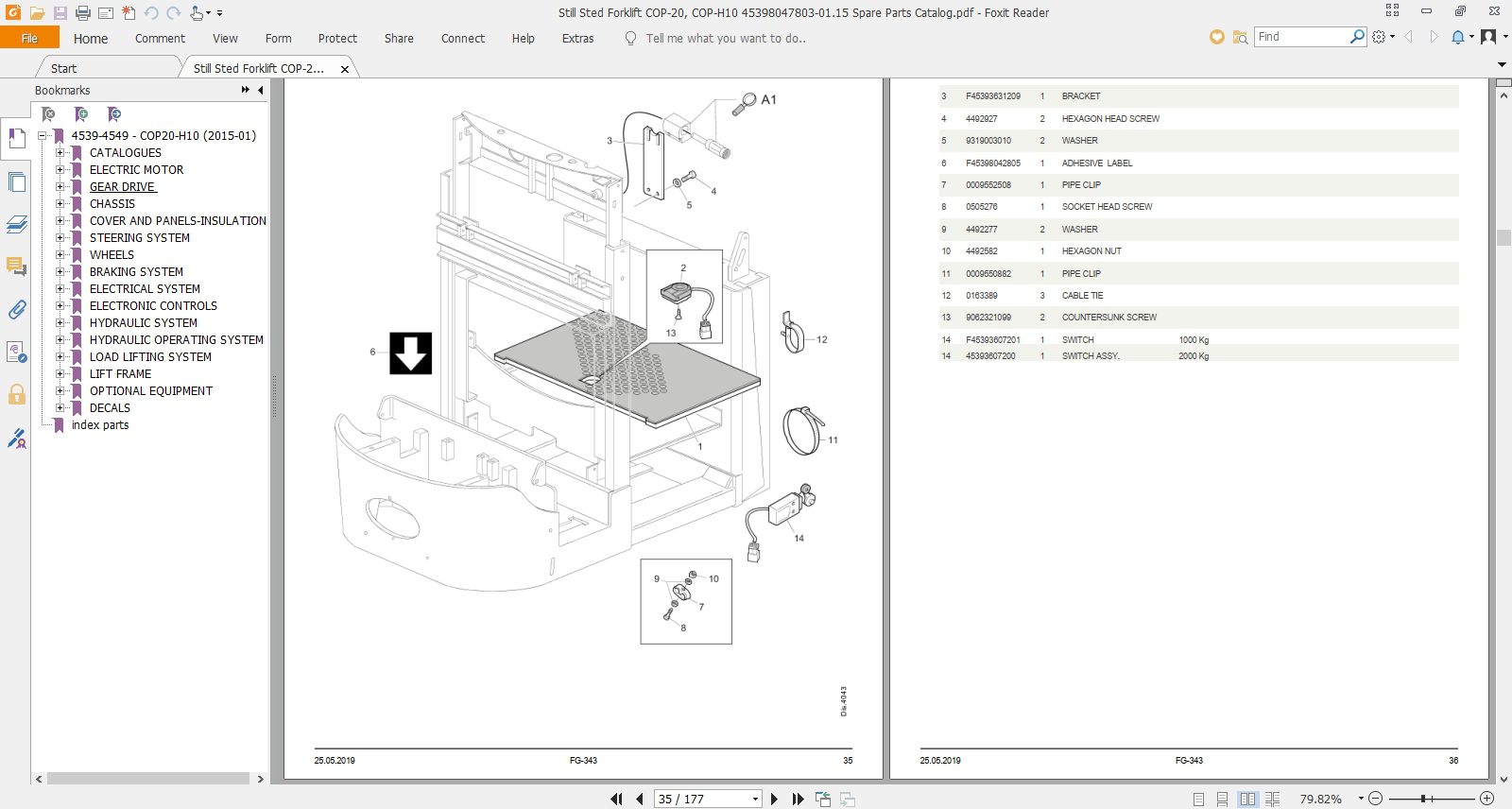This screenshot has height=809, width=1512.
Task: Open the GEAR DRIVE bookmark
Action: 123,186
